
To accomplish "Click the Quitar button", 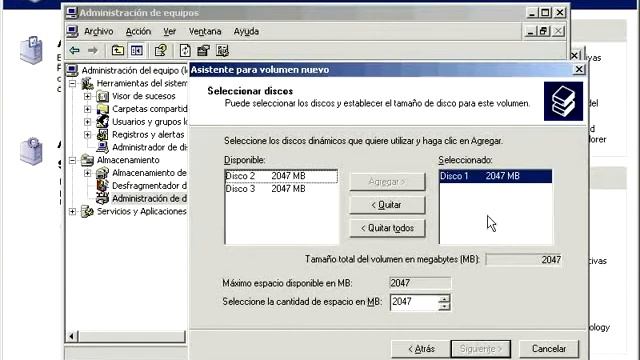I will click(x=387, y=205).
